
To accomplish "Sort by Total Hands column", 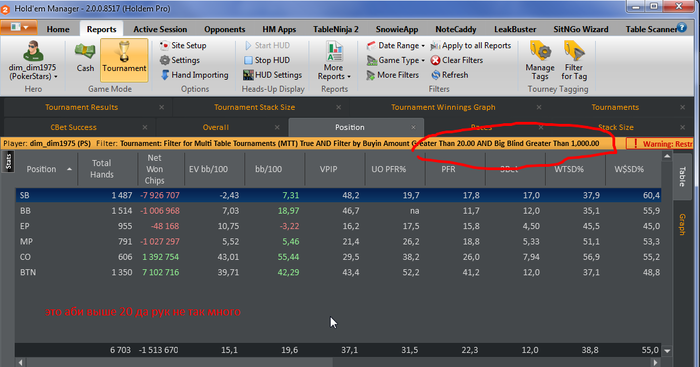I will [108, 169].
